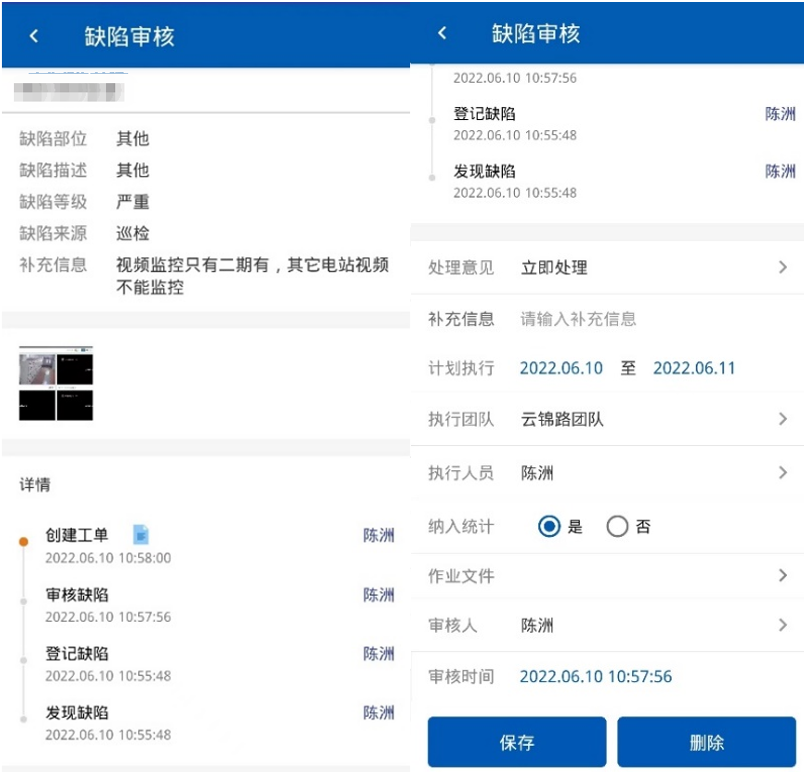Open the 审核人 selector chevron
Image resolution: width=804 pixels, height=772 pixels.
[784, 626]
